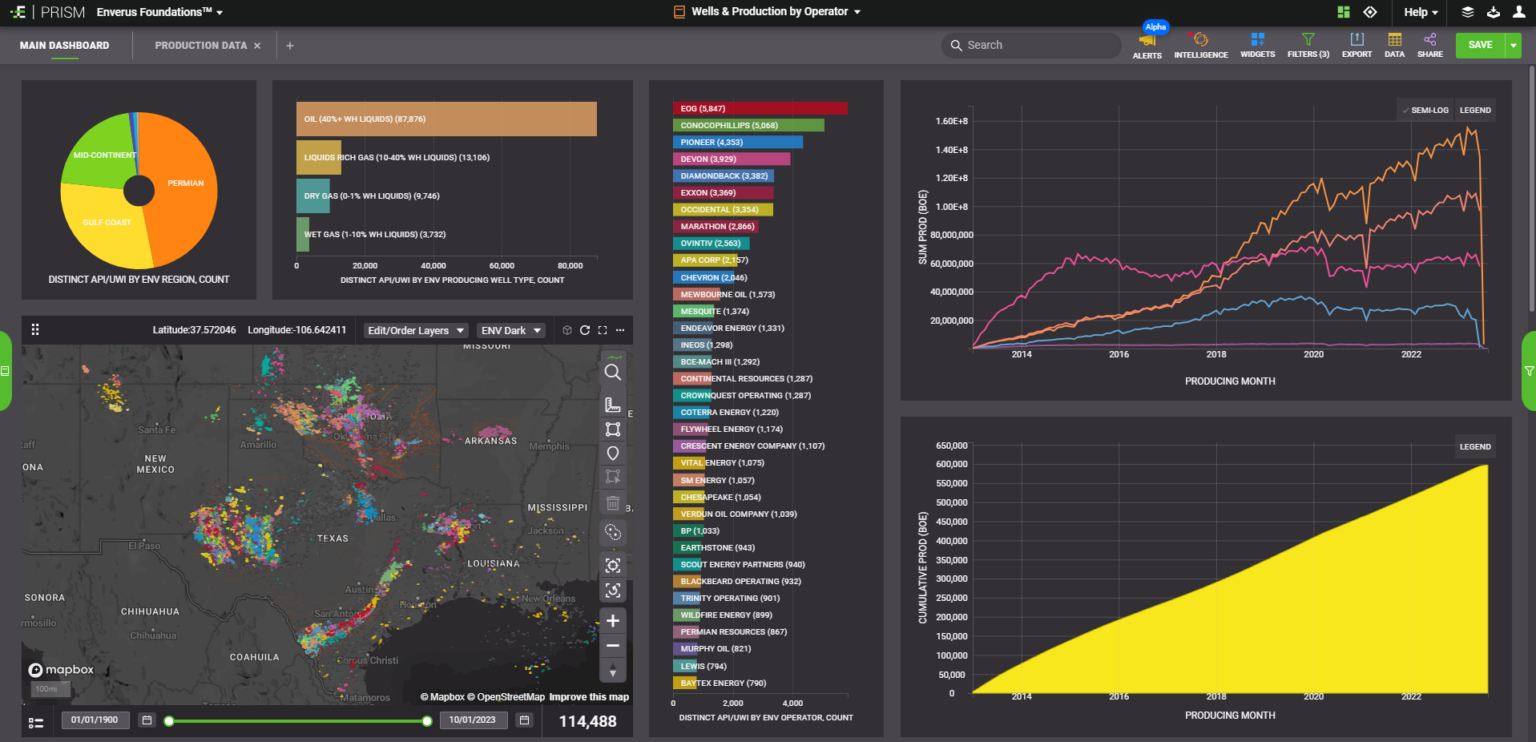This screenshot has width=1536, height=742.
Task: Open the EXPORT options
Action: (1357, 45)
